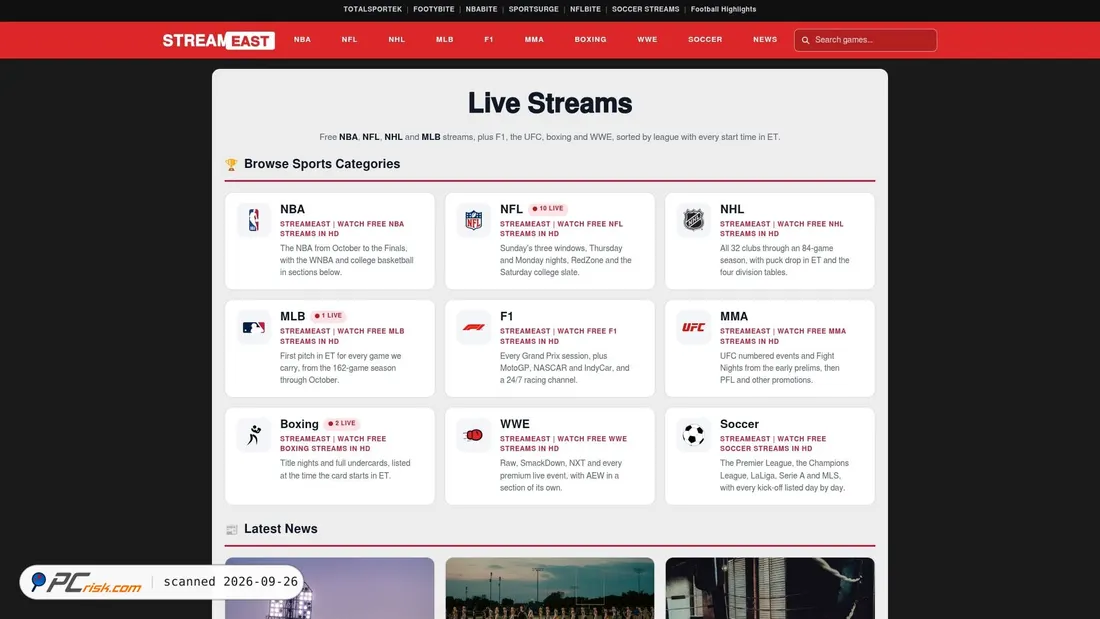Viewport: 1100px width, 619px height.
Task: Click the NBA league logo icon
Action: coord(253,220)
